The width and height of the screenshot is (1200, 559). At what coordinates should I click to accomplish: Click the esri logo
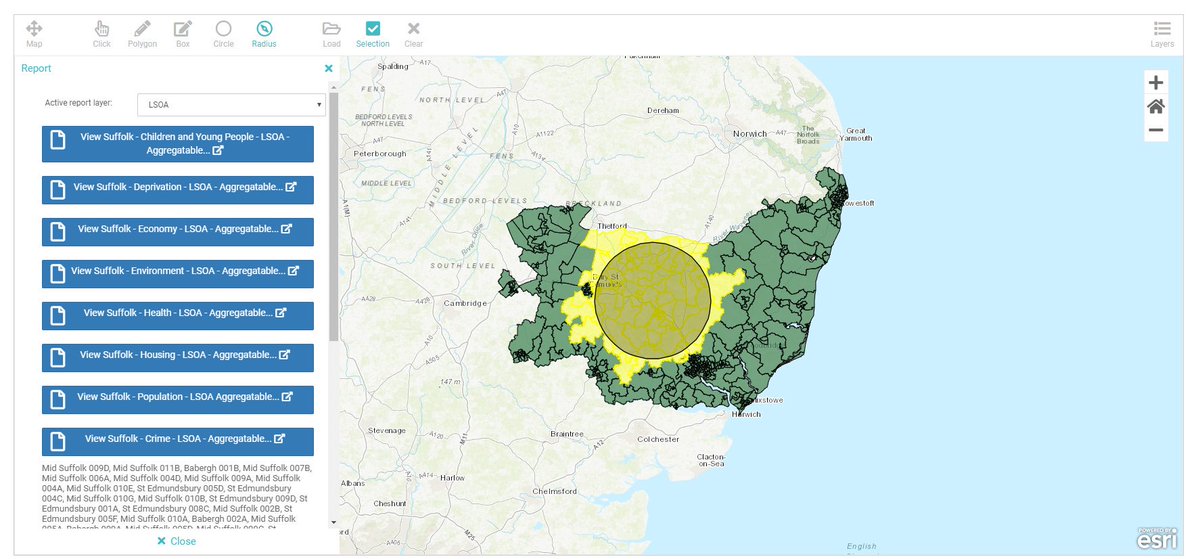(1157, 538)
